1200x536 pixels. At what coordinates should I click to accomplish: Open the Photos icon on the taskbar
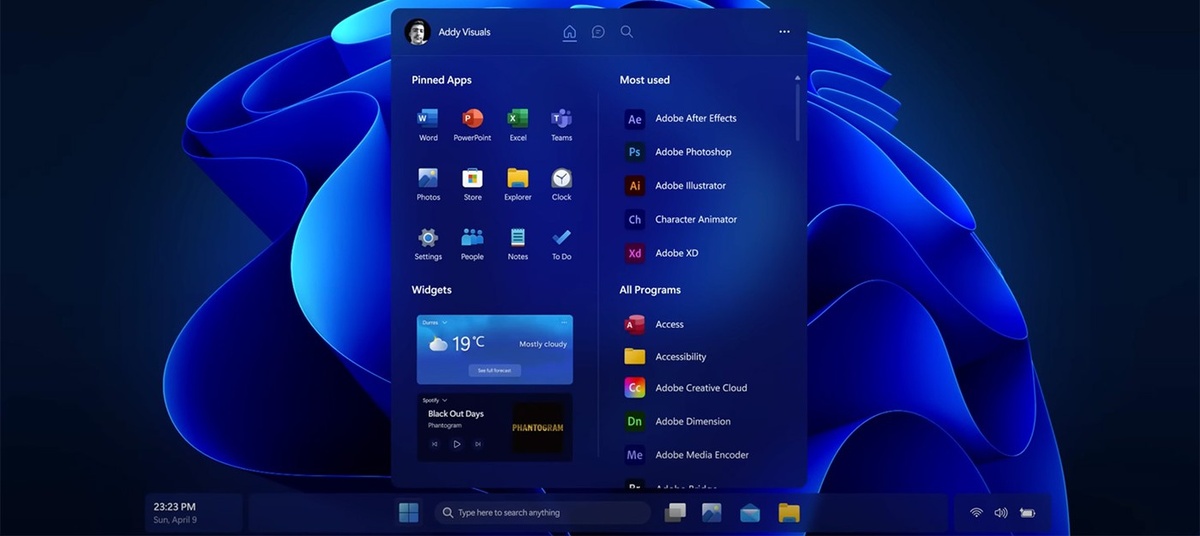(x=712, y=513)
